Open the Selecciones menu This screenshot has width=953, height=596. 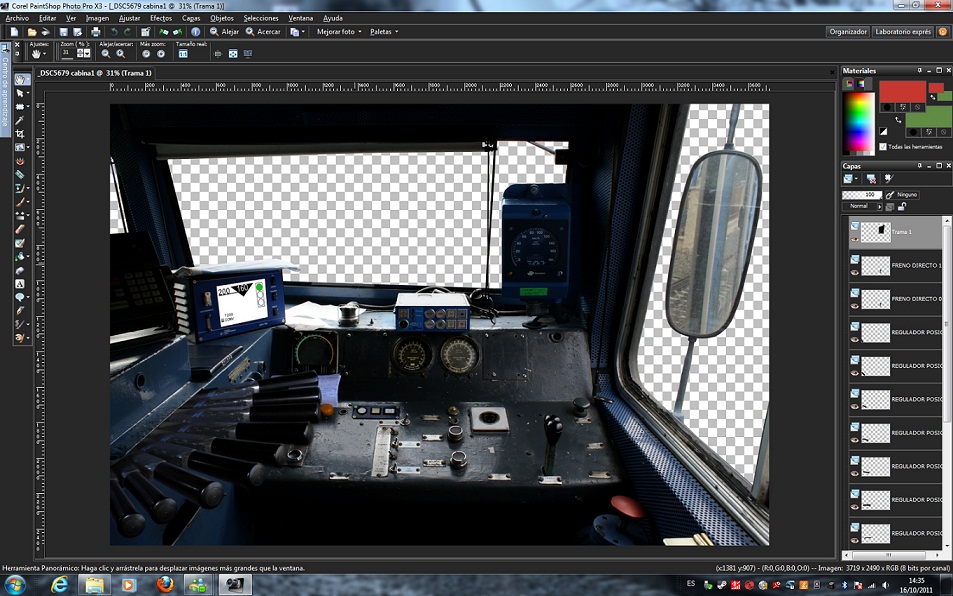coord(261,18)
